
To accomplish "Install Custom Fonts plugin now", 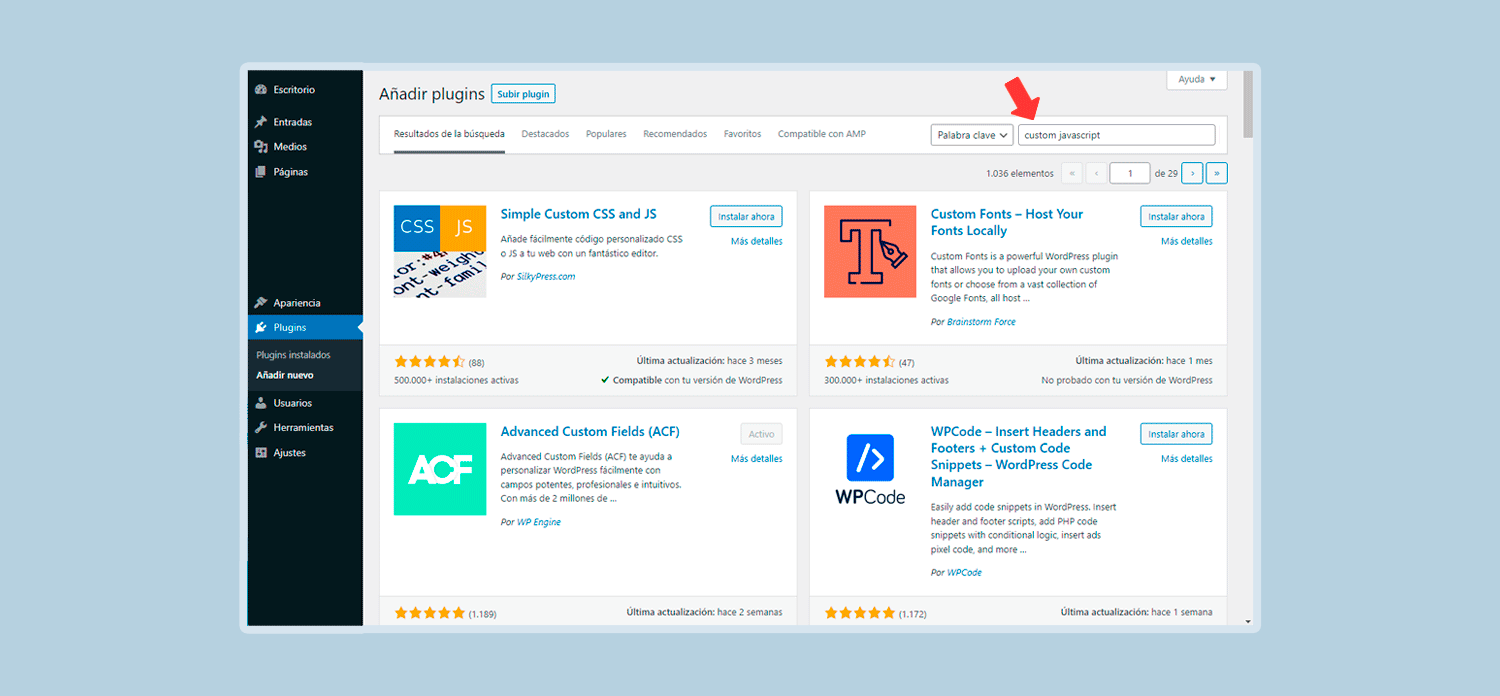I will [x=1176, y=216].
